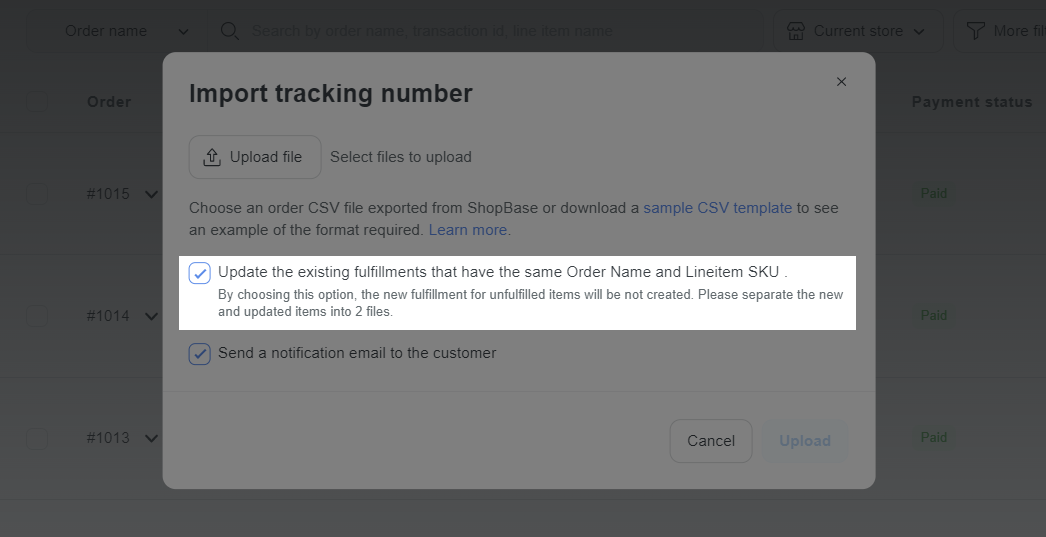Click the Upload button
The width and height of the screenshot is (1046, 537).
coord(805,441)
